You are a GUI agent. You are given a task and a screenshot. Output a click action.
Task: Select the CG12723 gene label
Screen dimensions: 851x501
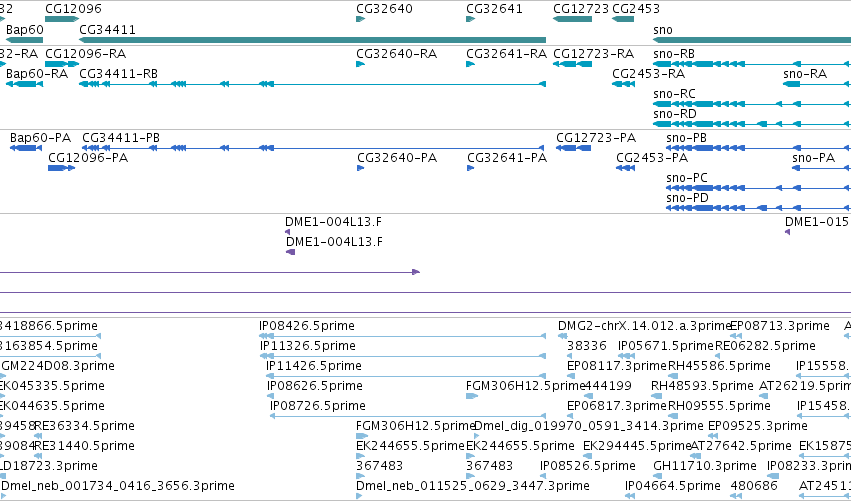581,9
